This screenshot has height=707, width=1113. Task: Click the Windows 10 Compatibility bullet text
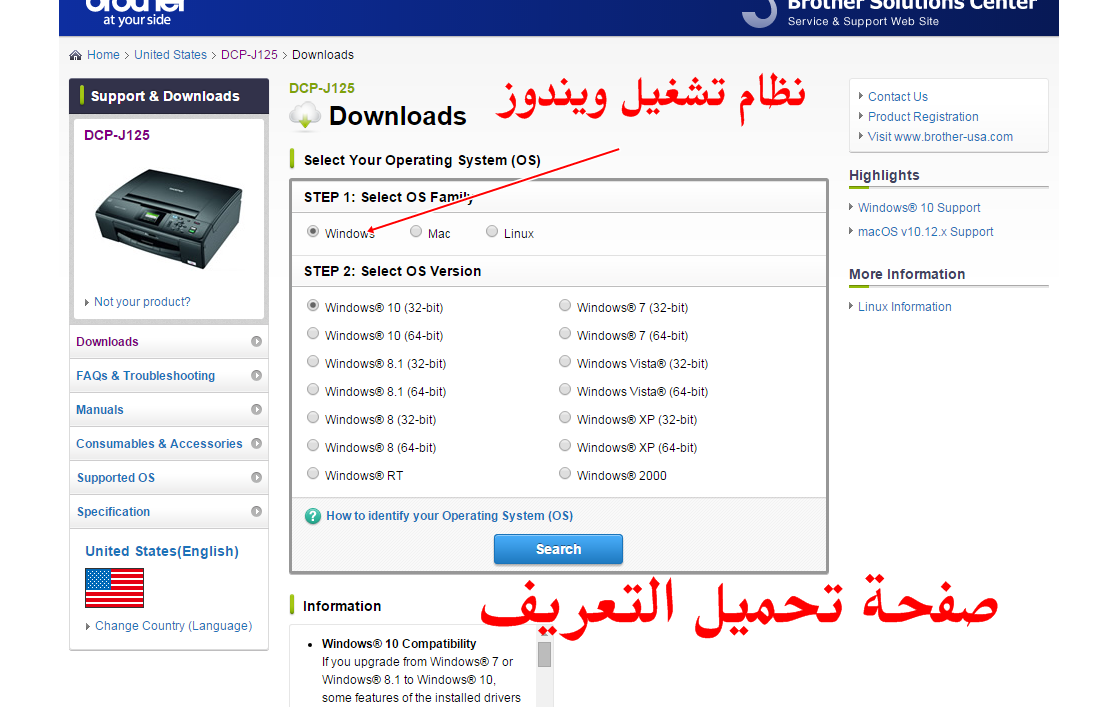(399, 644)
